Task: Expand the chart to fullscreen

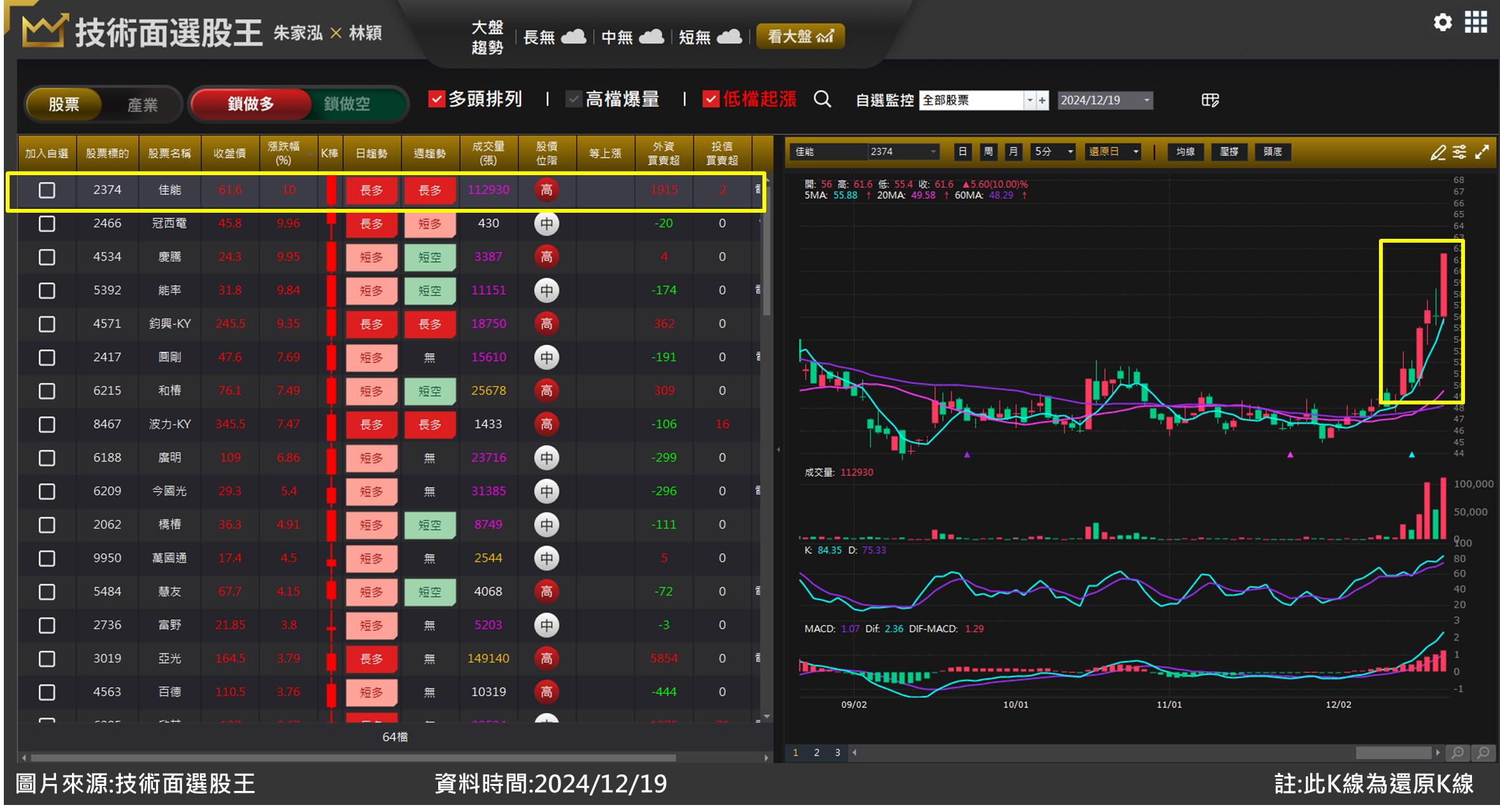Action: [x=1482, y=152]
